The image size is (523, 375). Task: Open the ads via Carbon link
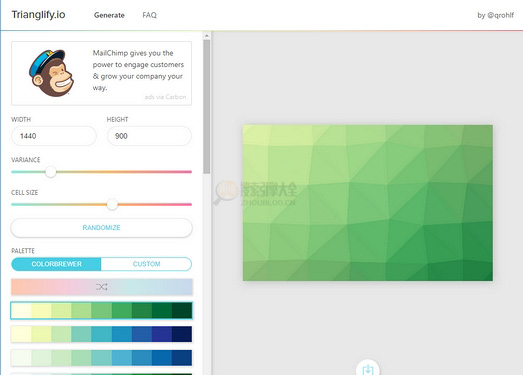165,97
